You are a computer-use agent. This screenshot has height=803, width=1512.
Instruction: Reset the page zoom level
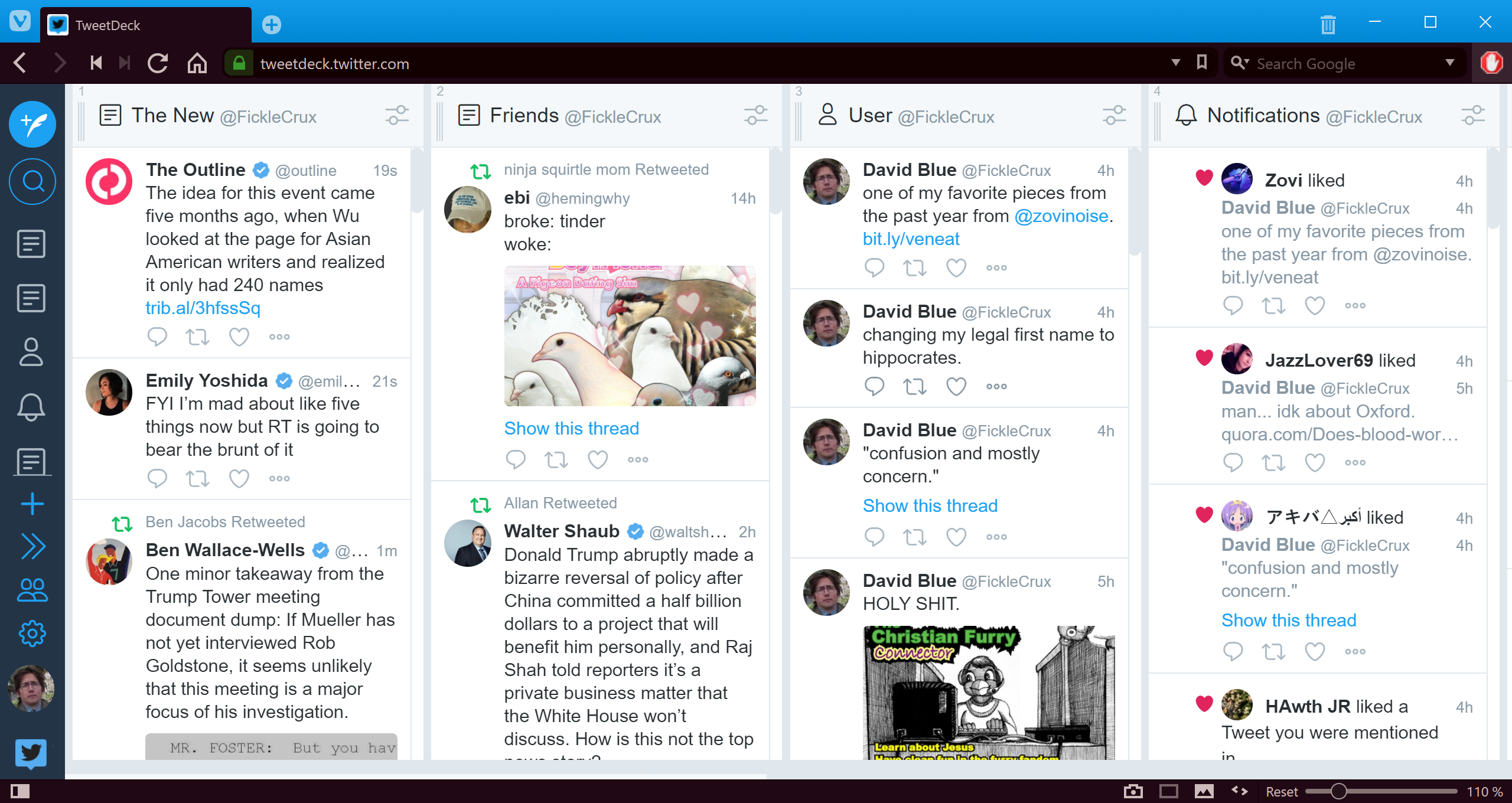[x=1281, y=792]
